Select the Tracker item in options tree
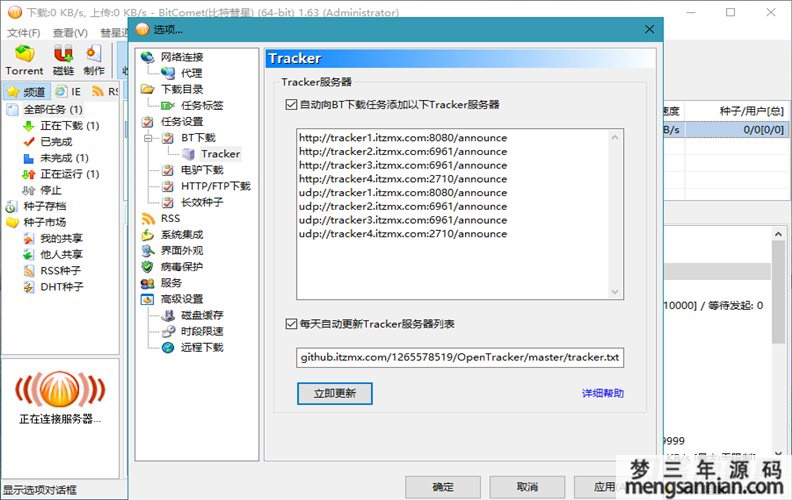 [220, 154]
